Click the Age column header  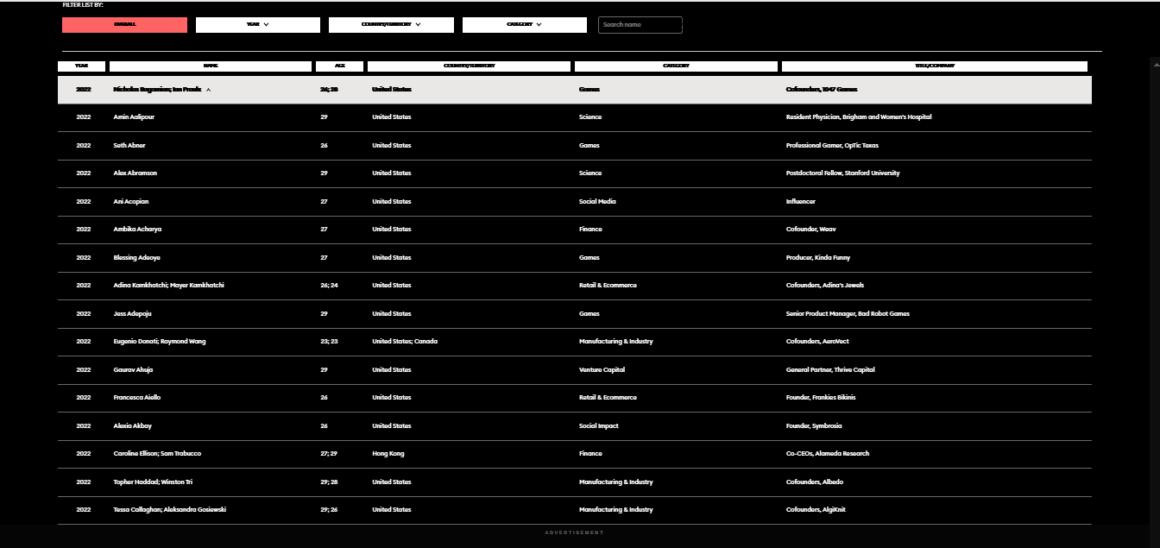pyautogui.click(x=339, y=66)
